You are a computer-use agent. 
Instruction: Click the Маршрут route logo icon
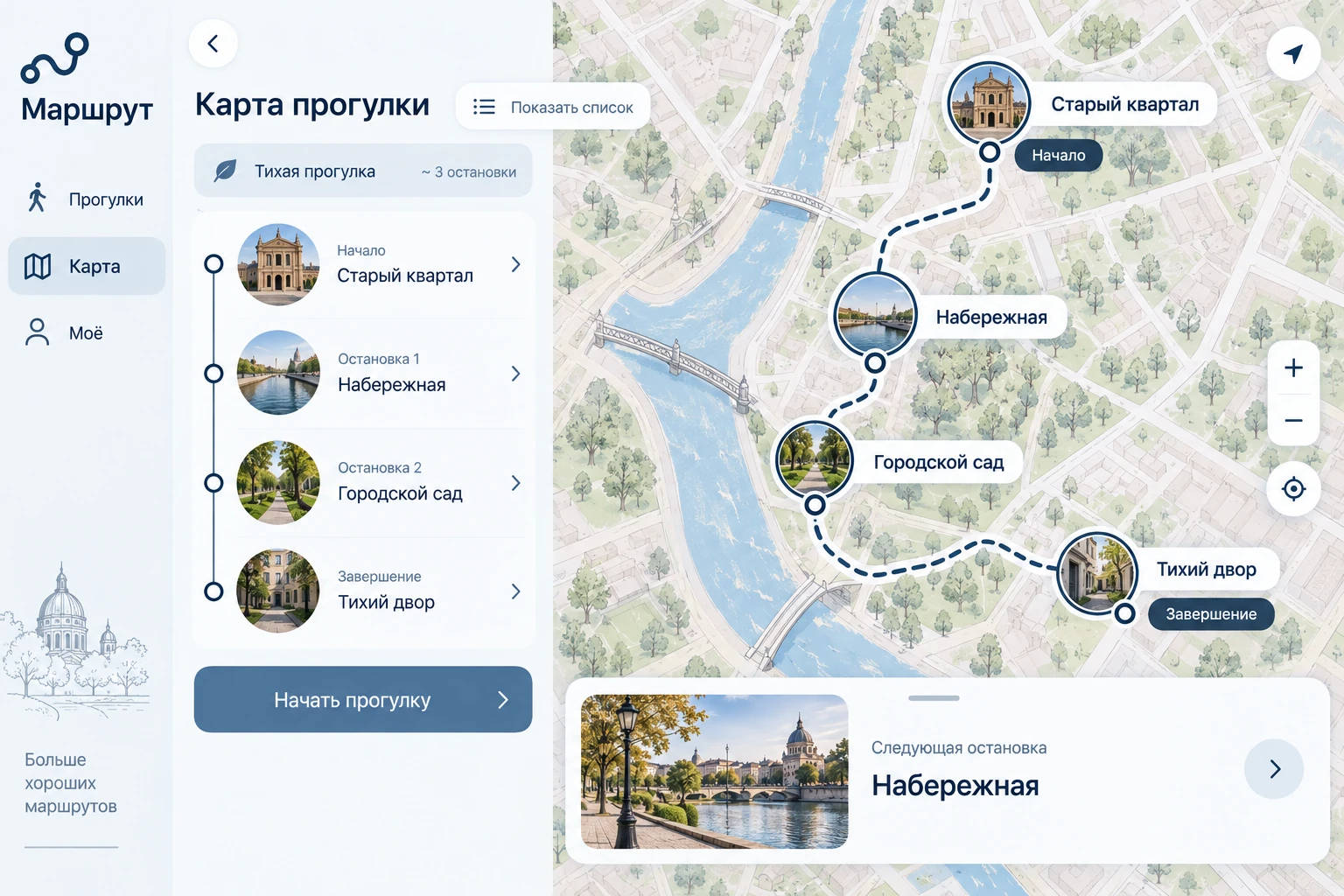pyautogui.click(x=55, y=58)
